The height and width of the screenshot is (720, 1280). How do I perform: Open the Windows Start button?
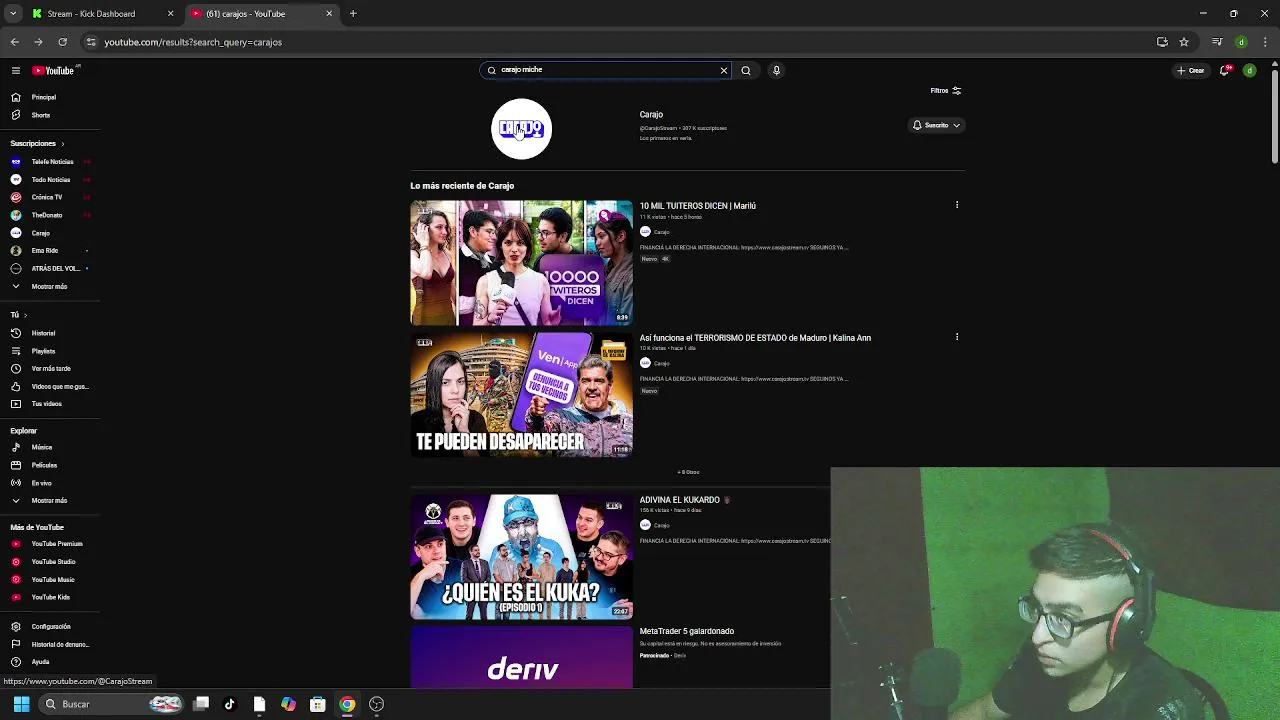[x=21, y=704]
